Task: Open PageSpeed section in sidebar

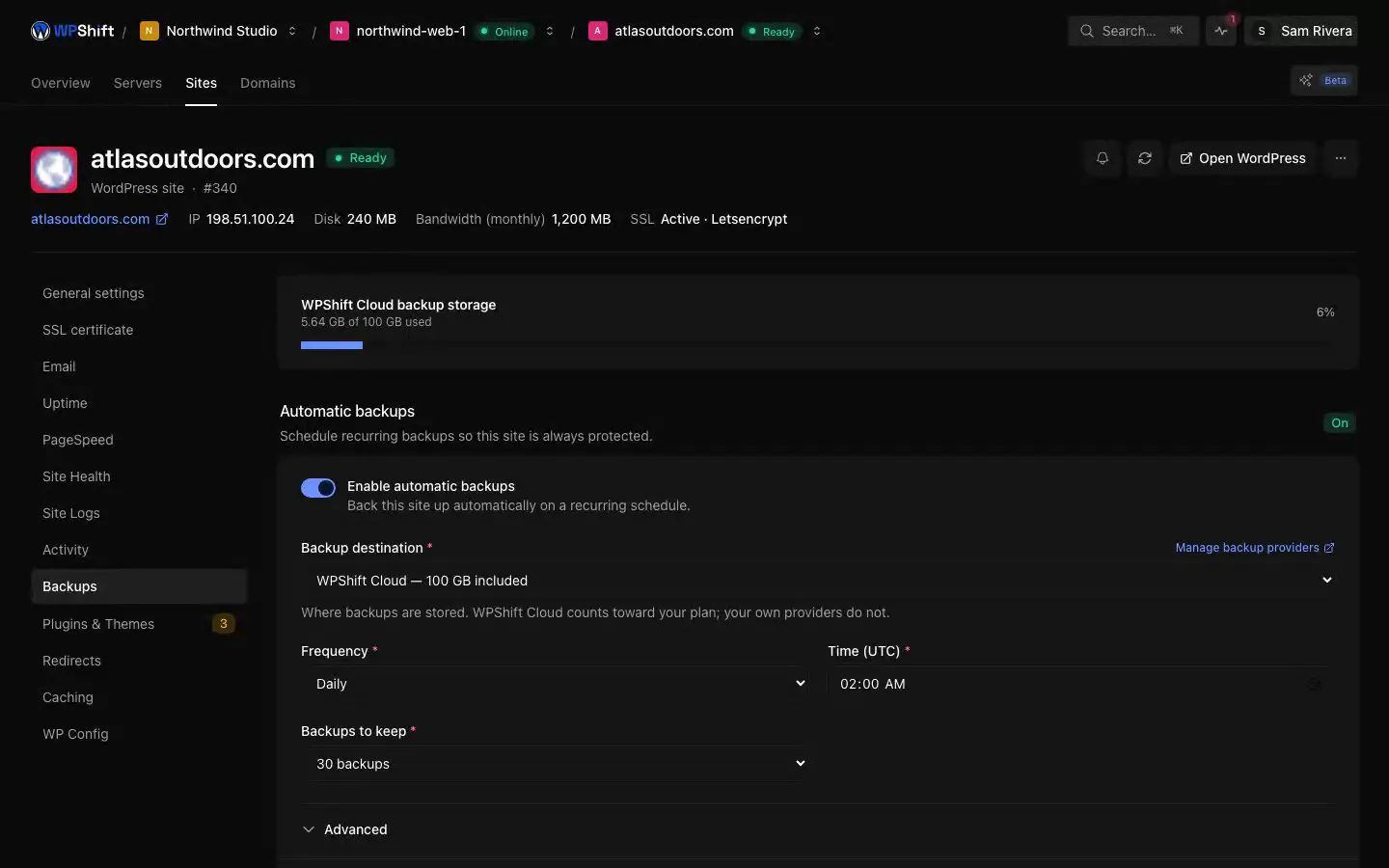Action: pyautogui.click(x=139, y=440)
